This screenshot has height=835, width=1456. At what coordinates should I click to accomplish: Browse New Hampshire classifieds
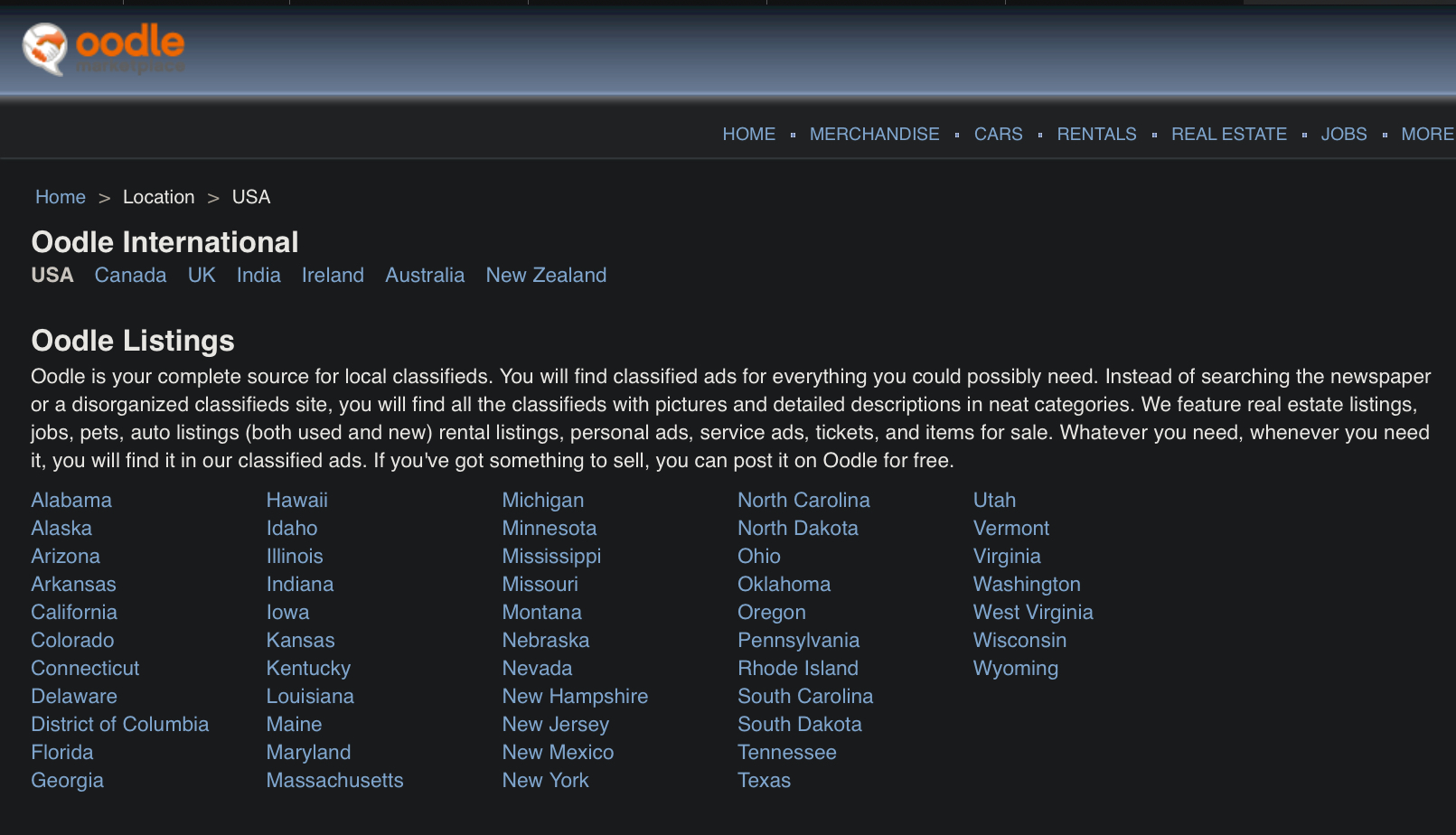click(576, 697)
